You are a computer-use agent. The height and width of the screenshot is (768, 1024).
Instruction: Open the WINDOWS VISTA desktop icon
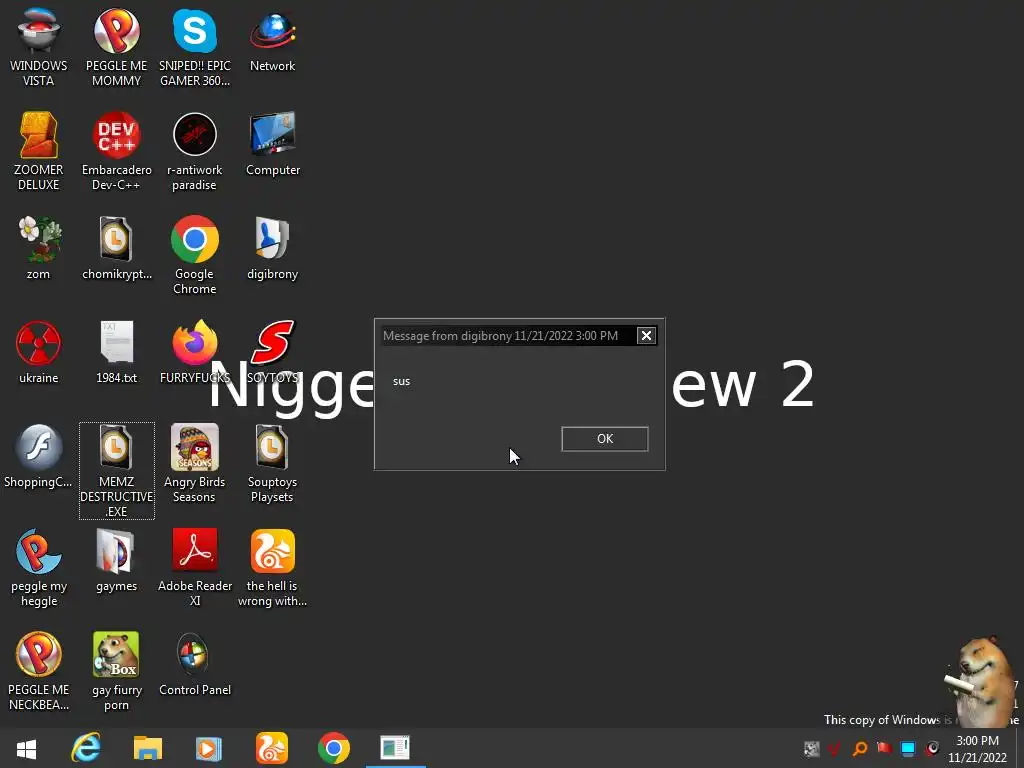[39, 48]
